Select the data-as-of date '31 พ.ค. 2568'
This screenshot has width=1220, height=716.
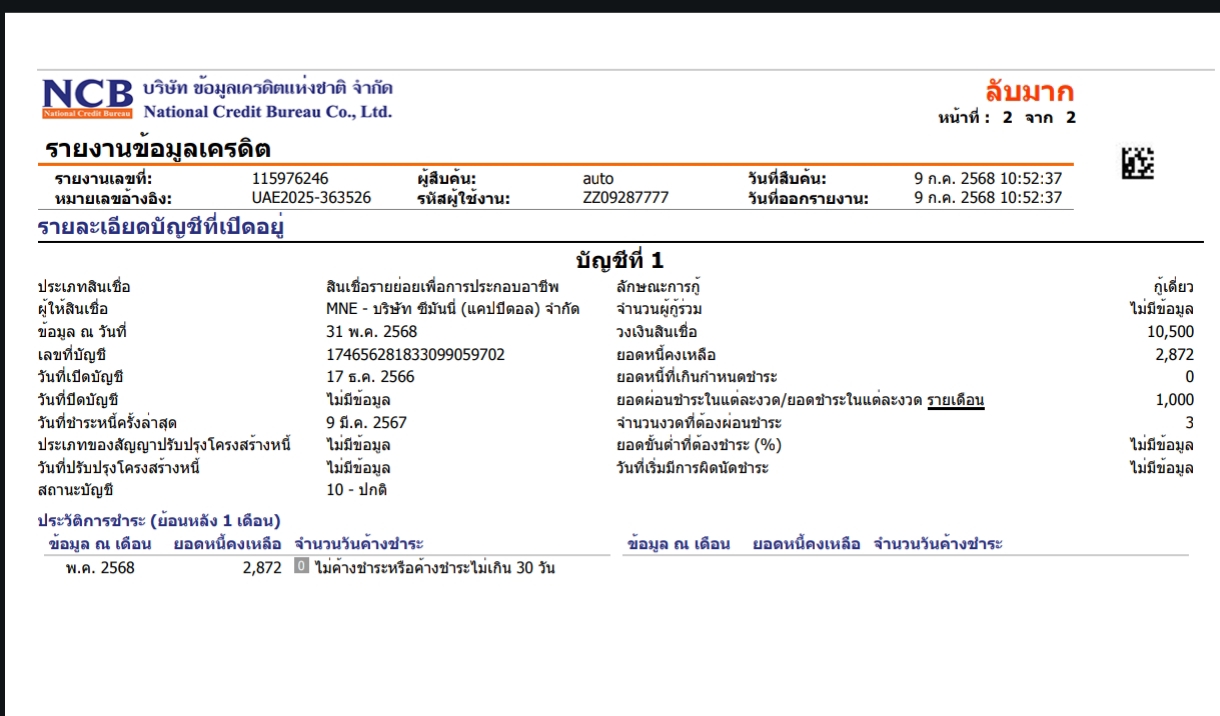tap(372, 332)
